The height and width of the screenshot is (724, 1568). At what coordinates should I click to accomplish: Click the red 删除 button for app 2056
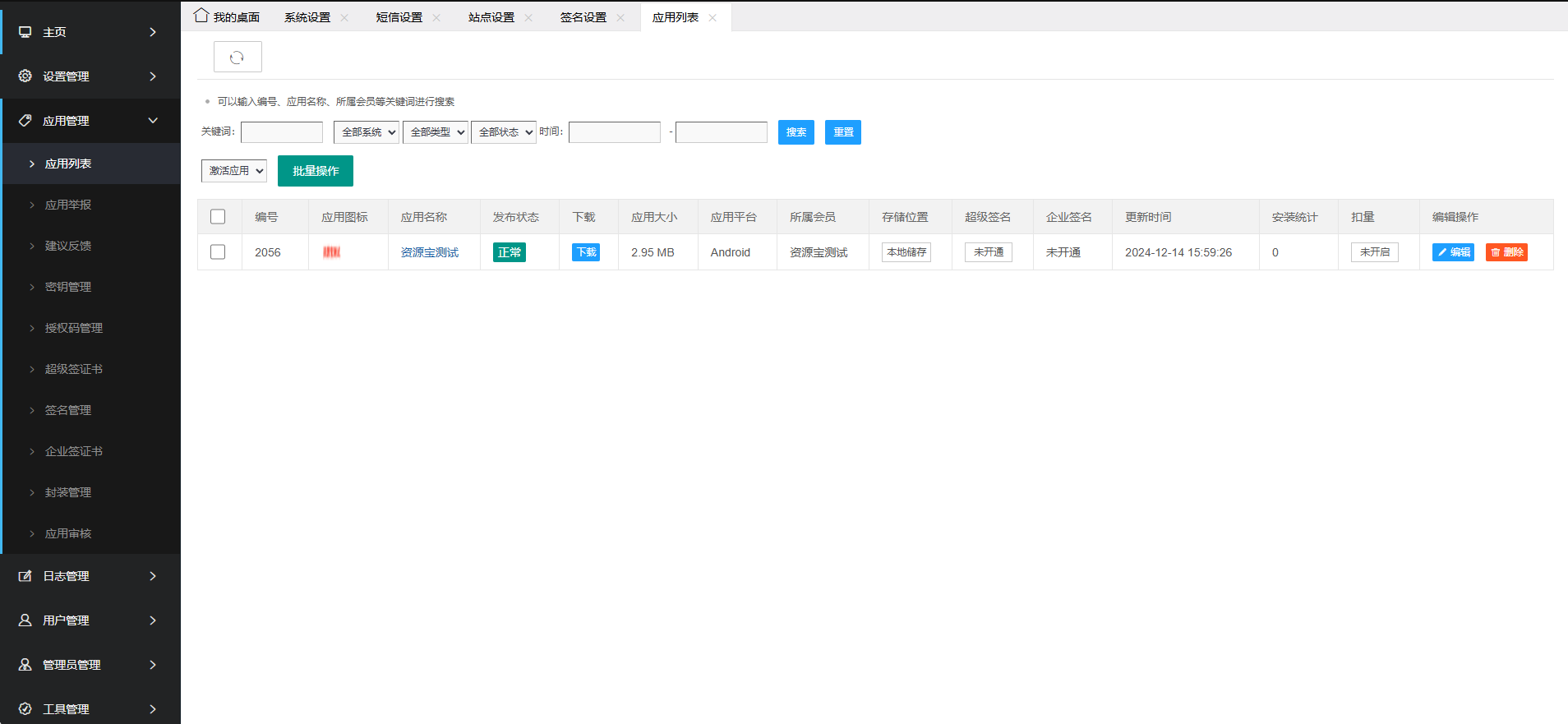[1506, 252]
